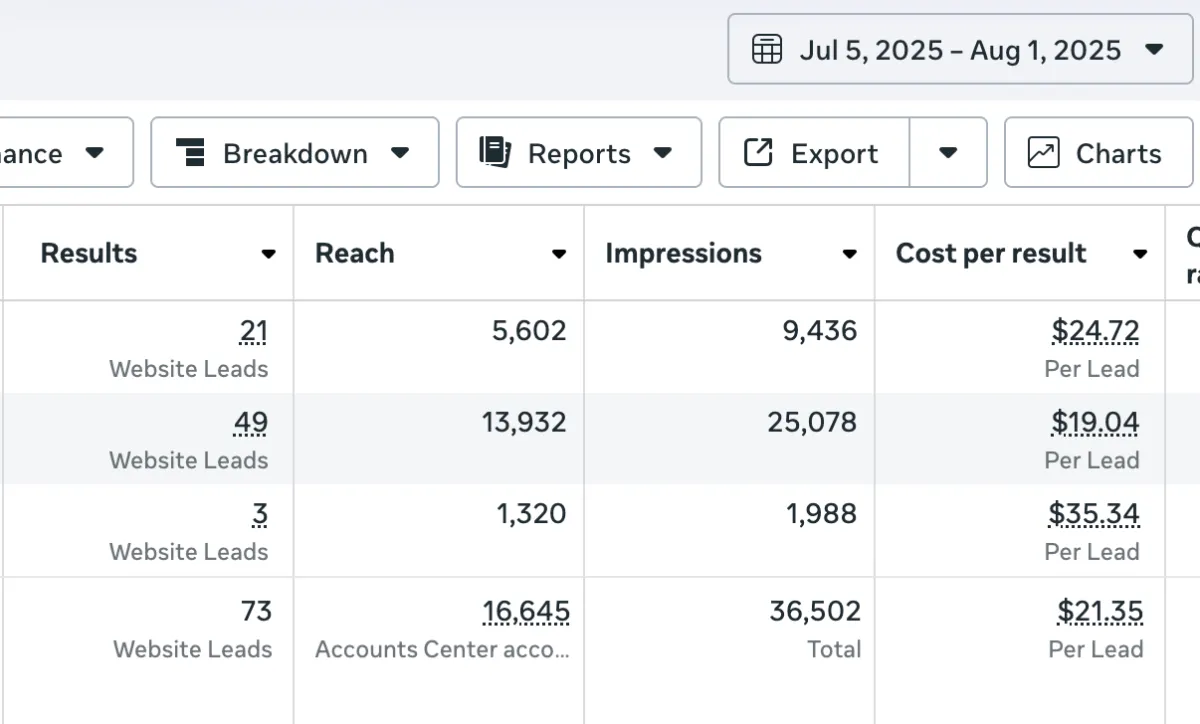Sort by the "Impressions" header label

(683, 253)
